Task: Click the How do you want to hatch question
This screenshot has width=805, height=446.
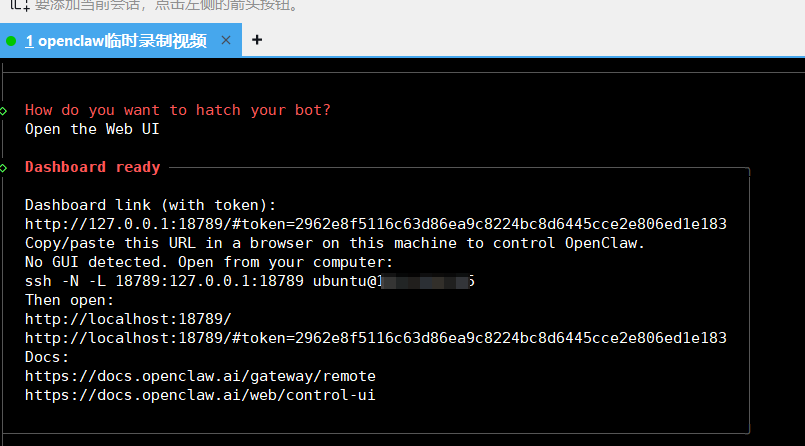Action: pyautogui.click(x=178, y=110)
